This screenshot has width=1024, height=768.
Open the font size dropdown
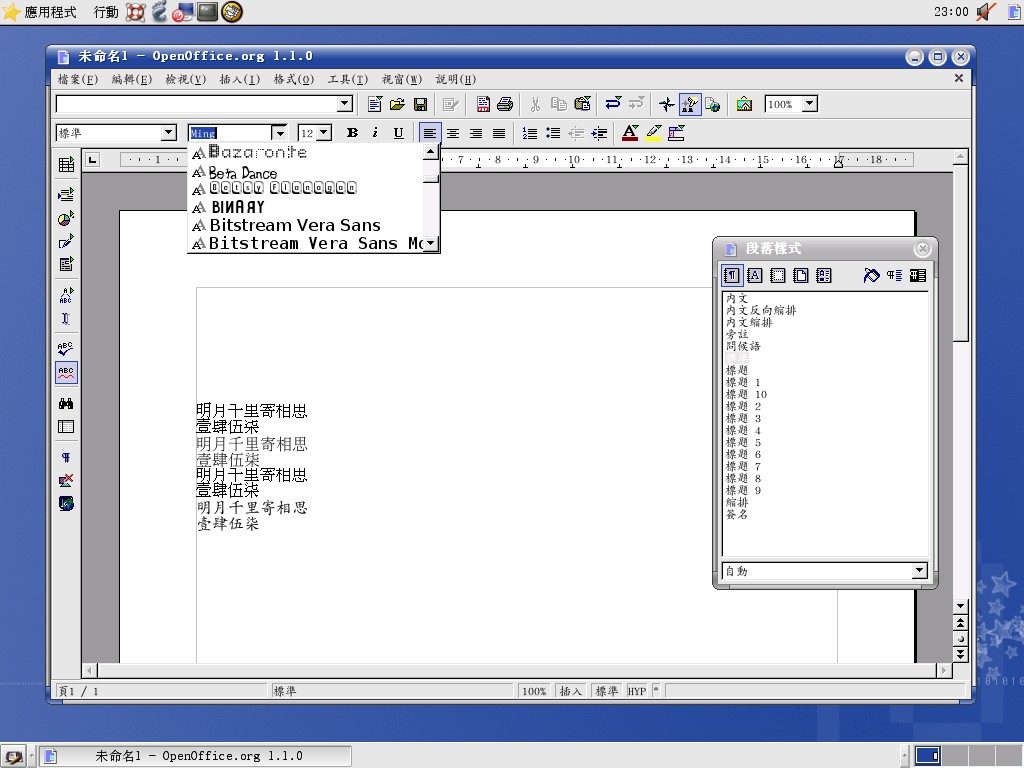pos(324,133)
